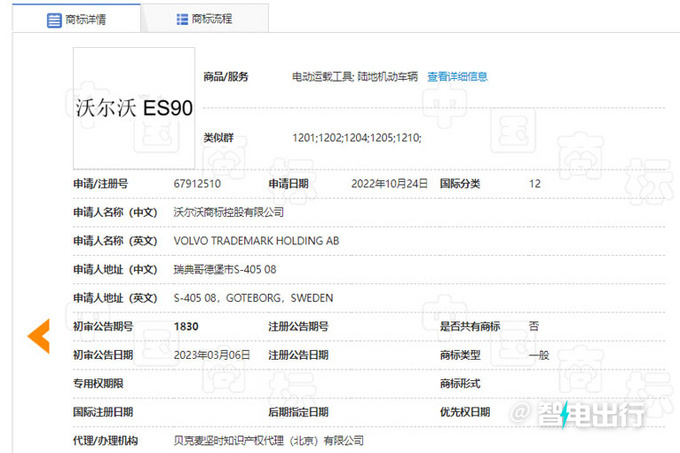Viewport: 680px width, 453px height.
Task: Switch to the 商标流程 tab
Action: [204, 19]
